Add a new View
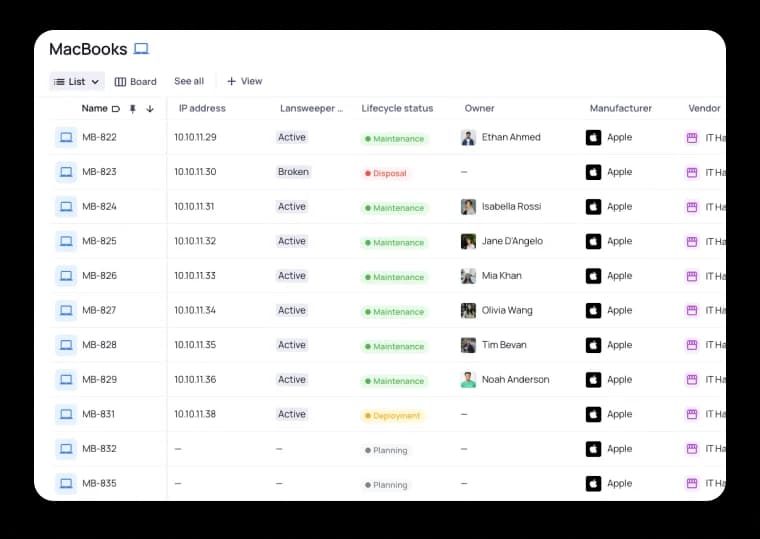The image size is (760, 539). pyautogui.click(x=244, y=81)
